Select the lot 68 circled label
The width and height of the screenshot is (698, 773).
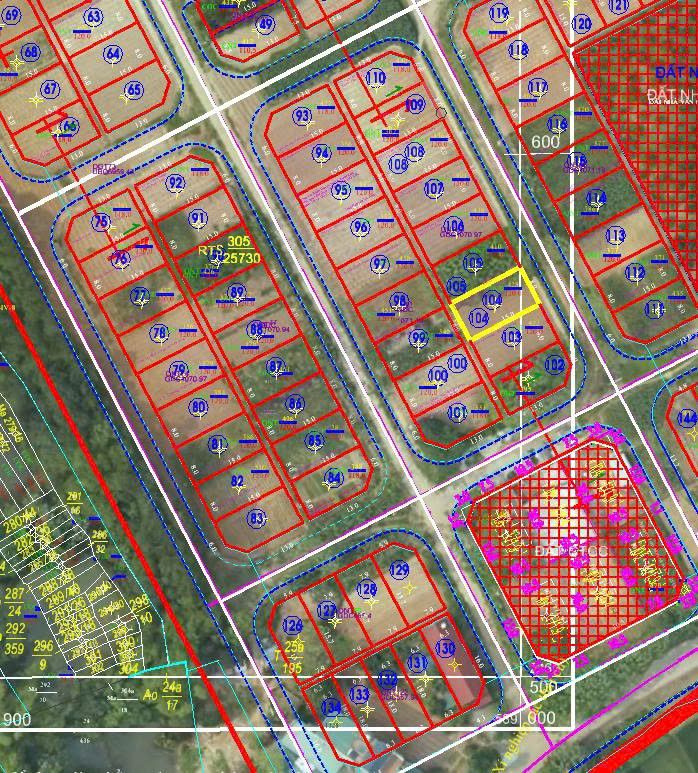click(x=30, y=53)
